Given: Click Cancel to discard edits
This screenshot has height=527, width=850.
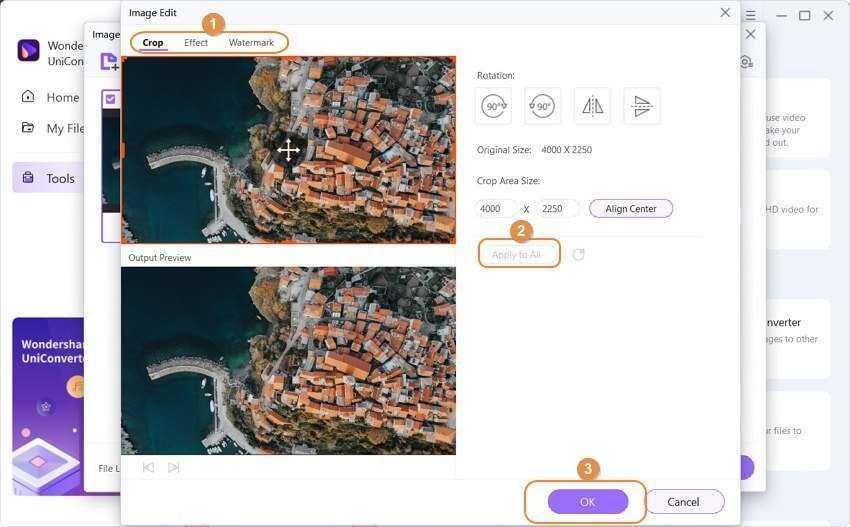Looking at the screenshot, I should click(x=684, y=502).
